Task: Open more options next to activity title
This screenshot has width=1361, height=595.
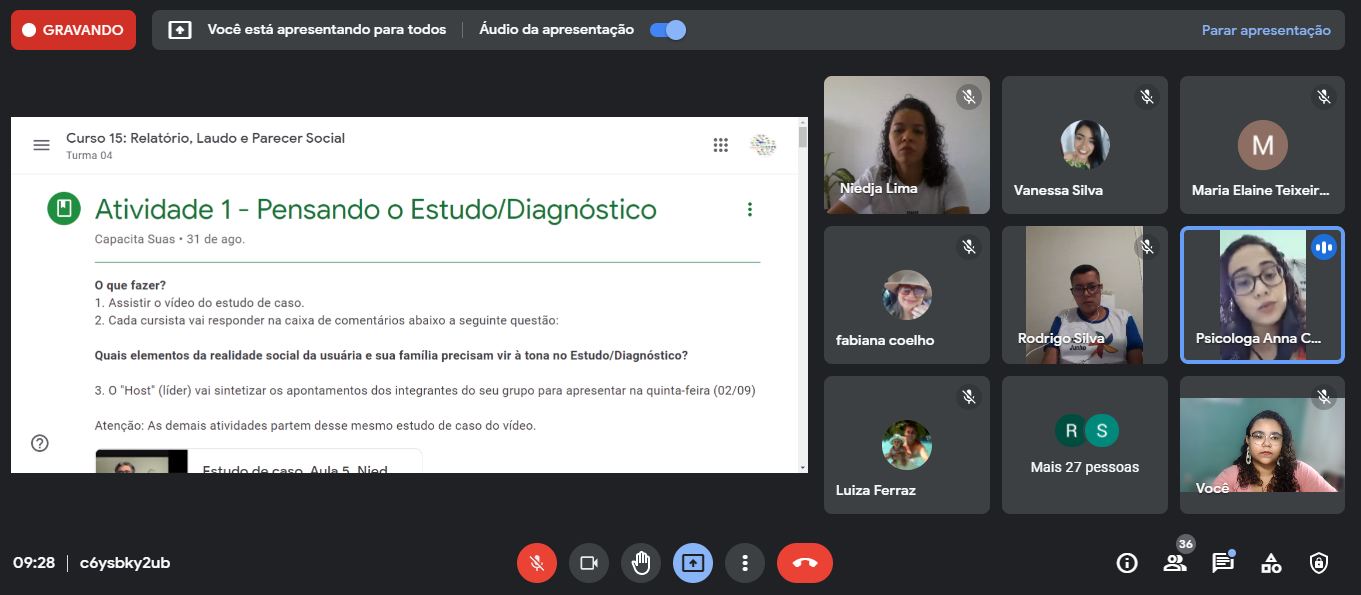Action: pyautogui.click(x=750, y=209)
